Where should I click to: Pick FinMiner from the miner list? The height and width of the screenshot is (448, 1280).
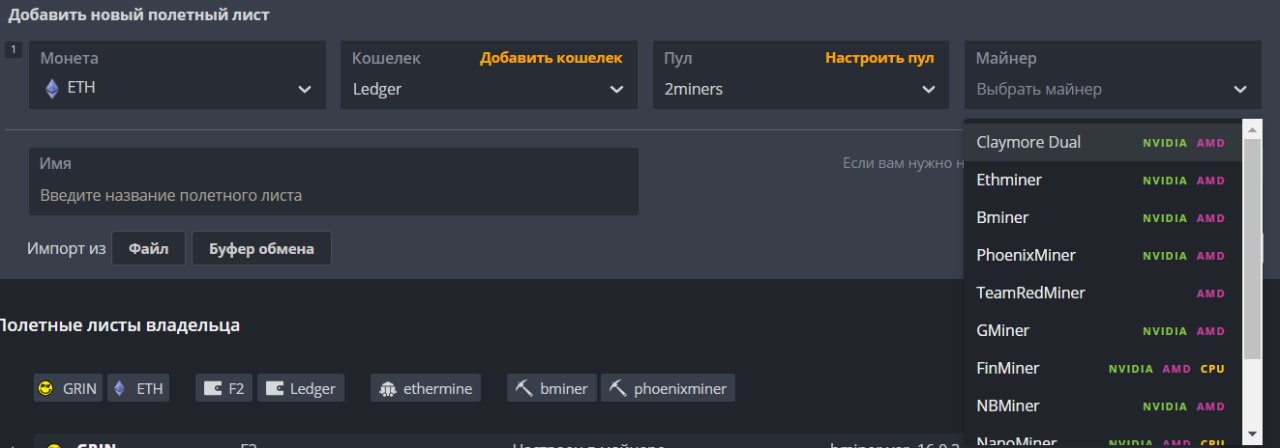point(1102,368)
